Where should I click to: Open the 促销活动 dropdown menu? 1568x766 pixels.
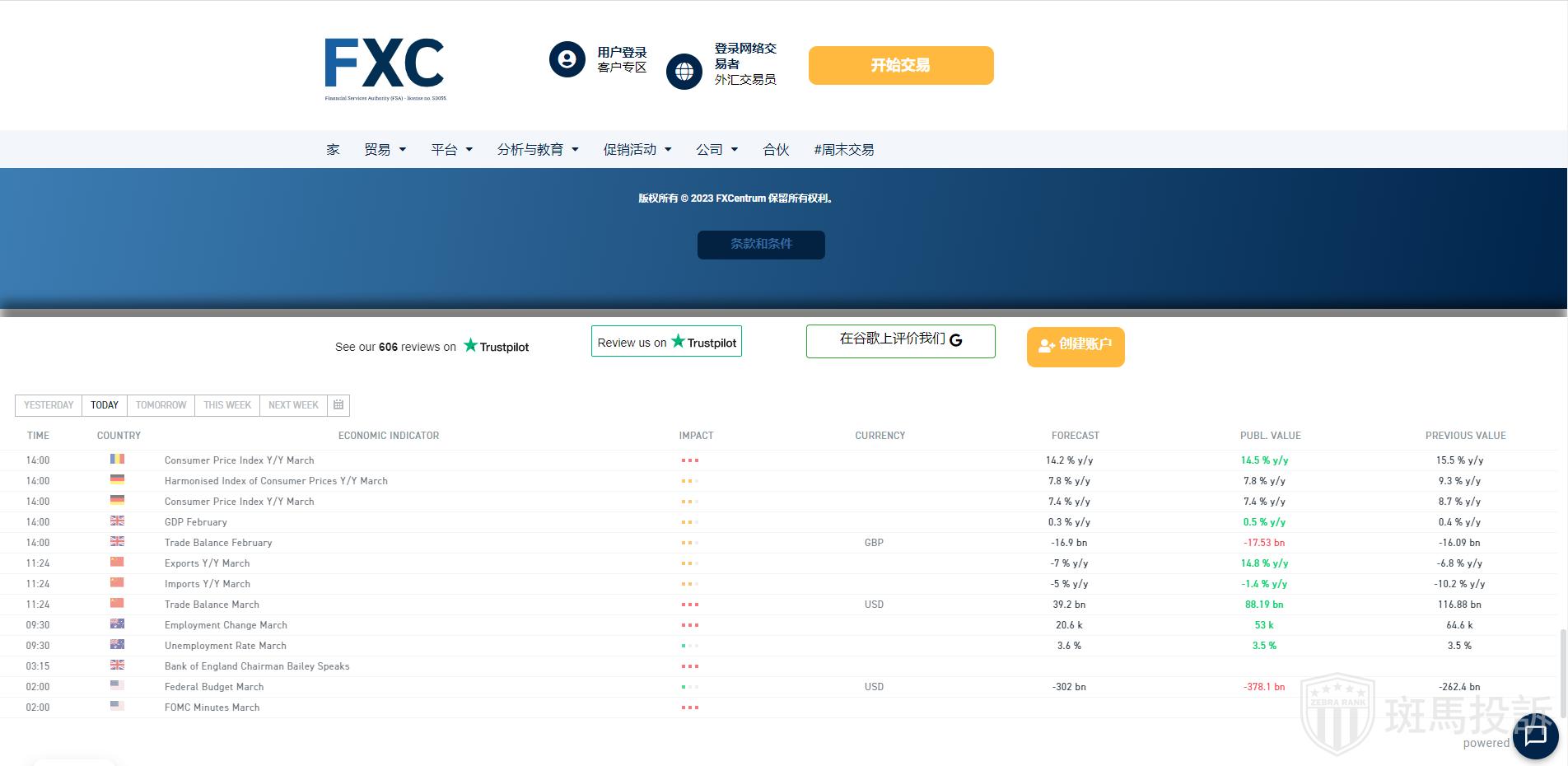[637, 150]
